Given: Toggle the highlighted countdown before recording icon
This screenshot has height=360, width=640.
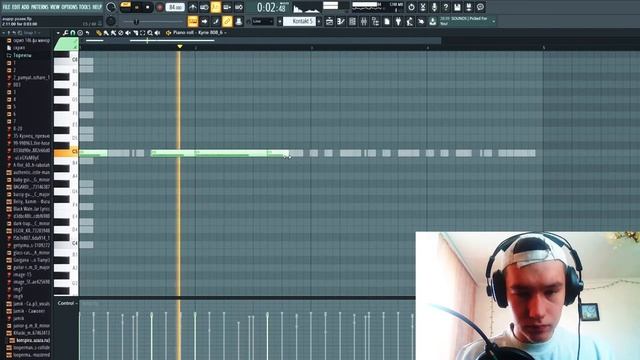Looking at the screenshot, I should coord(216,7).
